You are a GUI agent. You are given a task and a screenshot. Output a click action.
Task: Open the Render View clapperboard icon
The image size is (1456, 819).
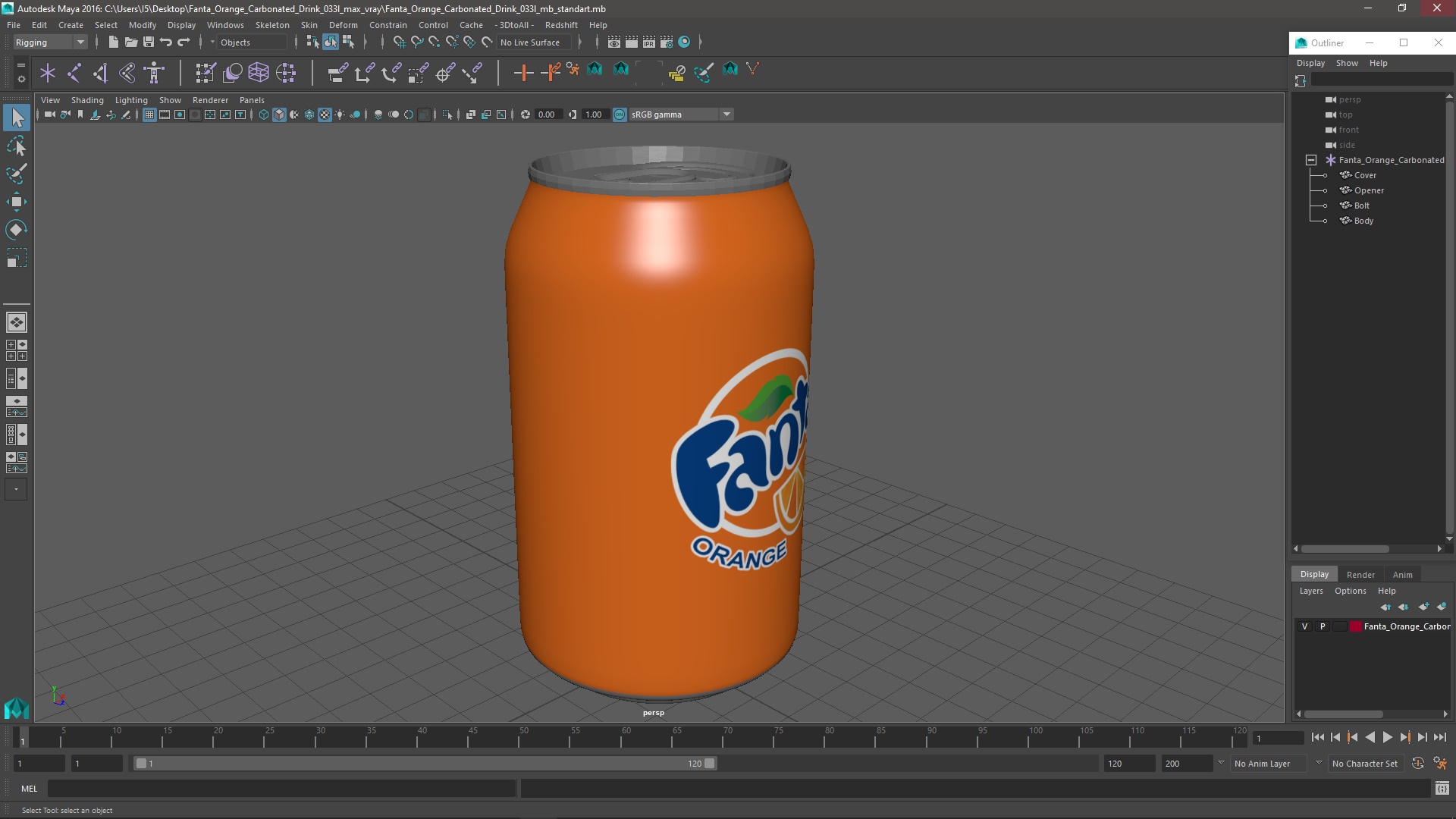point(614,42)
